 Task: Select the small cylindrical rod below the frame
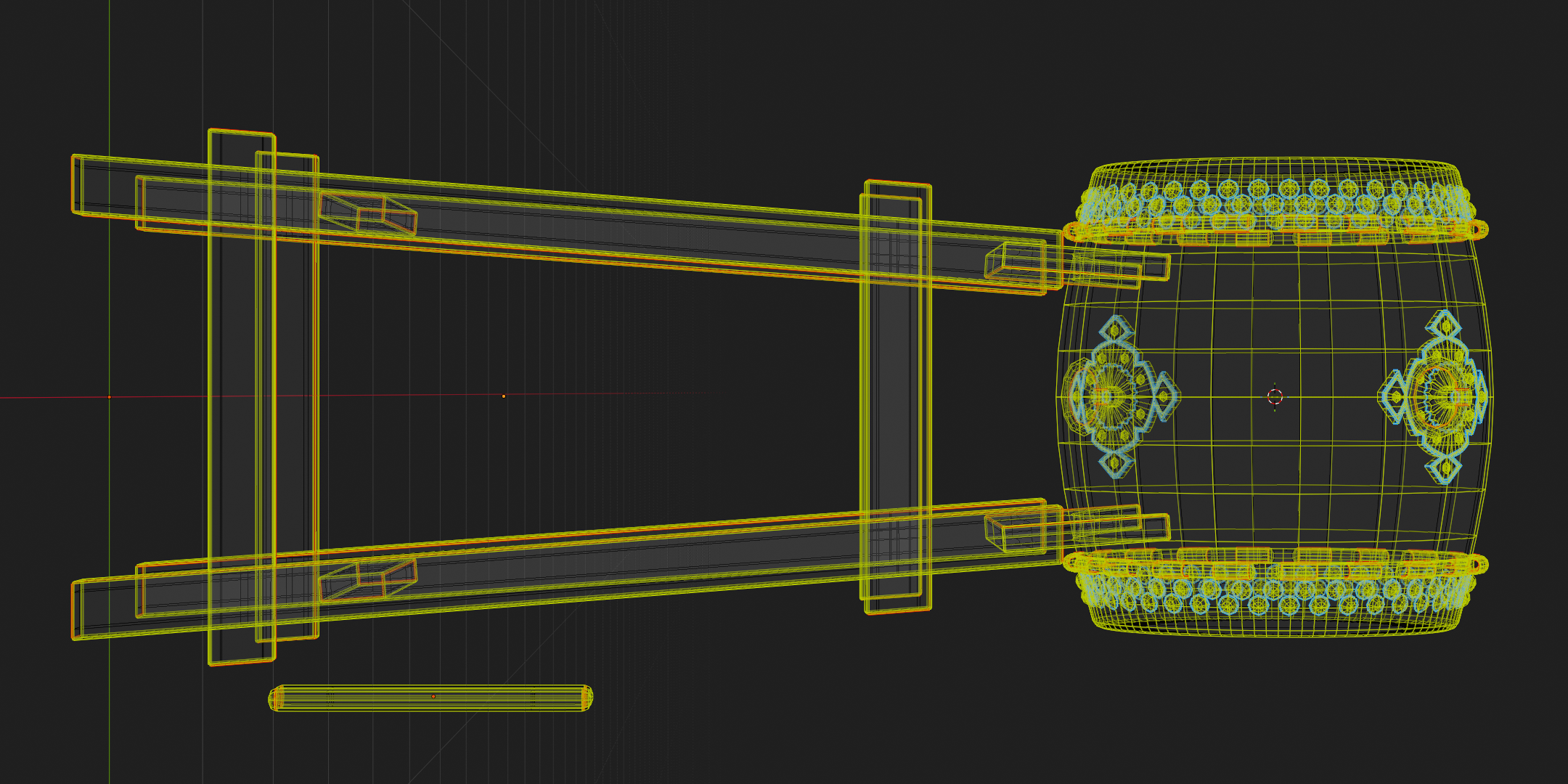pyautogui.click(x=430, y=698)
